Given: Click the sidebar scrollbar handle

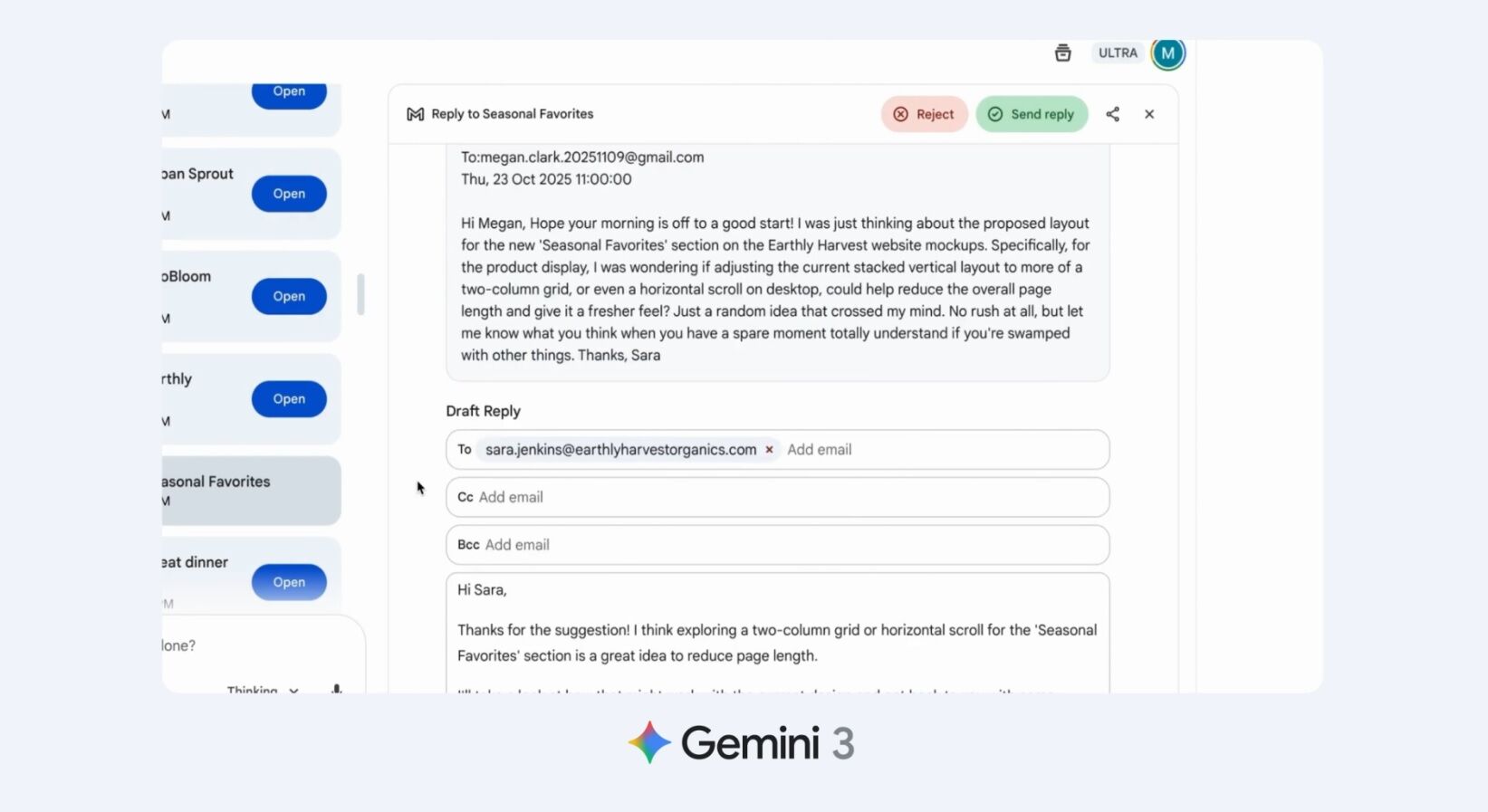Looking at the screenshot, I should pyautogui.click(x=361, y=295).
